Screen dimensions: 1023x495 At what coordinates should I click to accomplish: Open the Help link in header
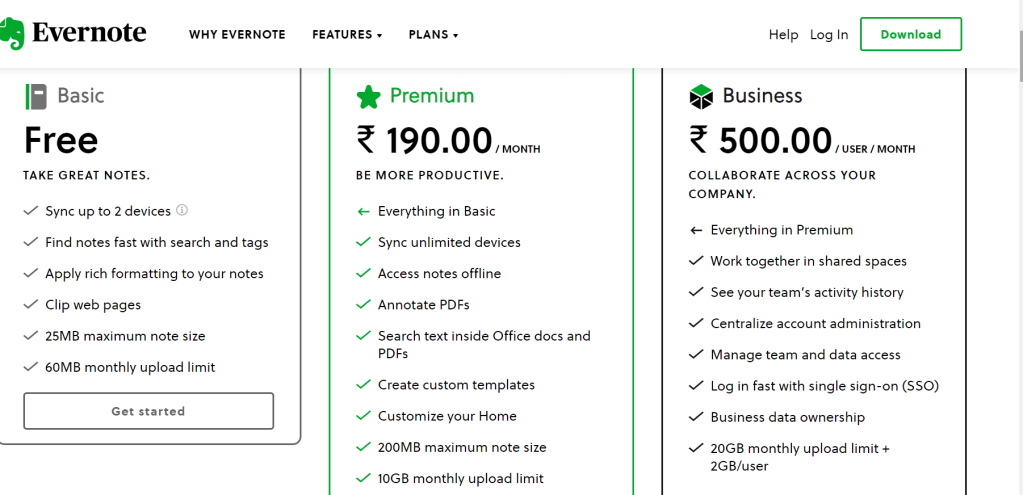pos(783,35)
